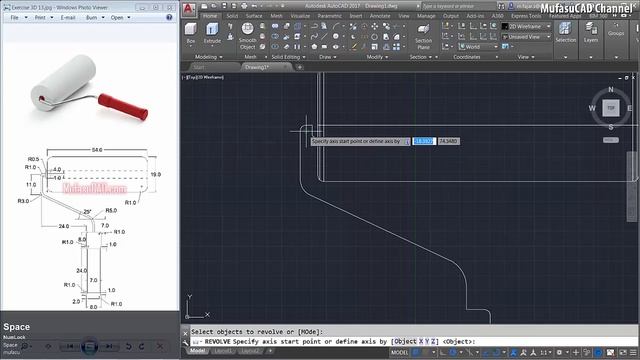640x360 pixels.
Task: Click the Open file icon in quick access toolbar
Action: pos(214,6)
